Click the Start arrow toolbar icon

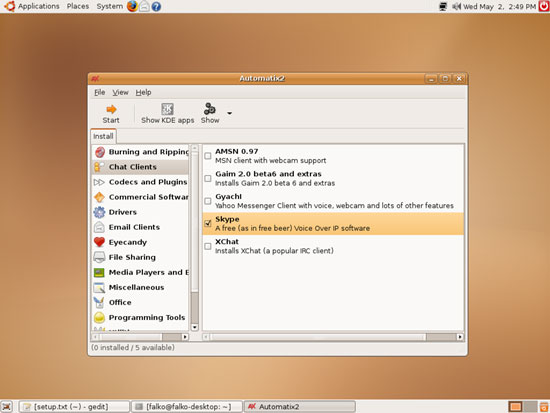click(111, 109)
